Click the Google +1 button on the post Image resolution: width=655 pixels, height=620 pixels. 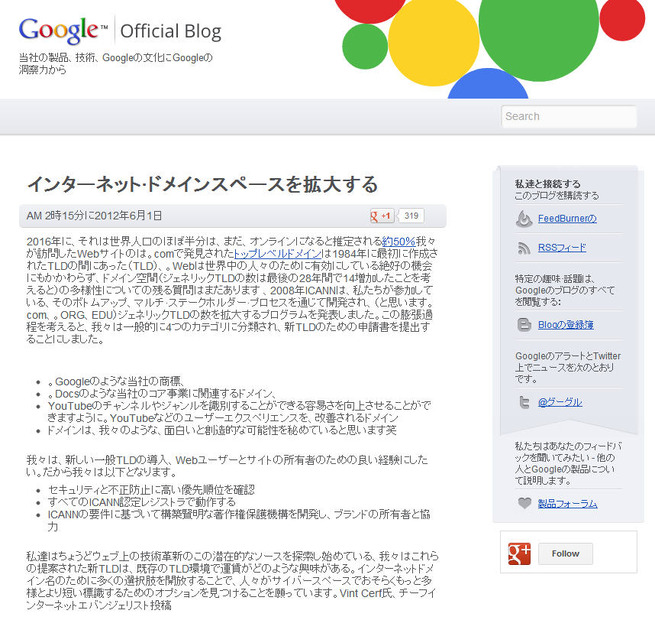(x=381, y=216)
